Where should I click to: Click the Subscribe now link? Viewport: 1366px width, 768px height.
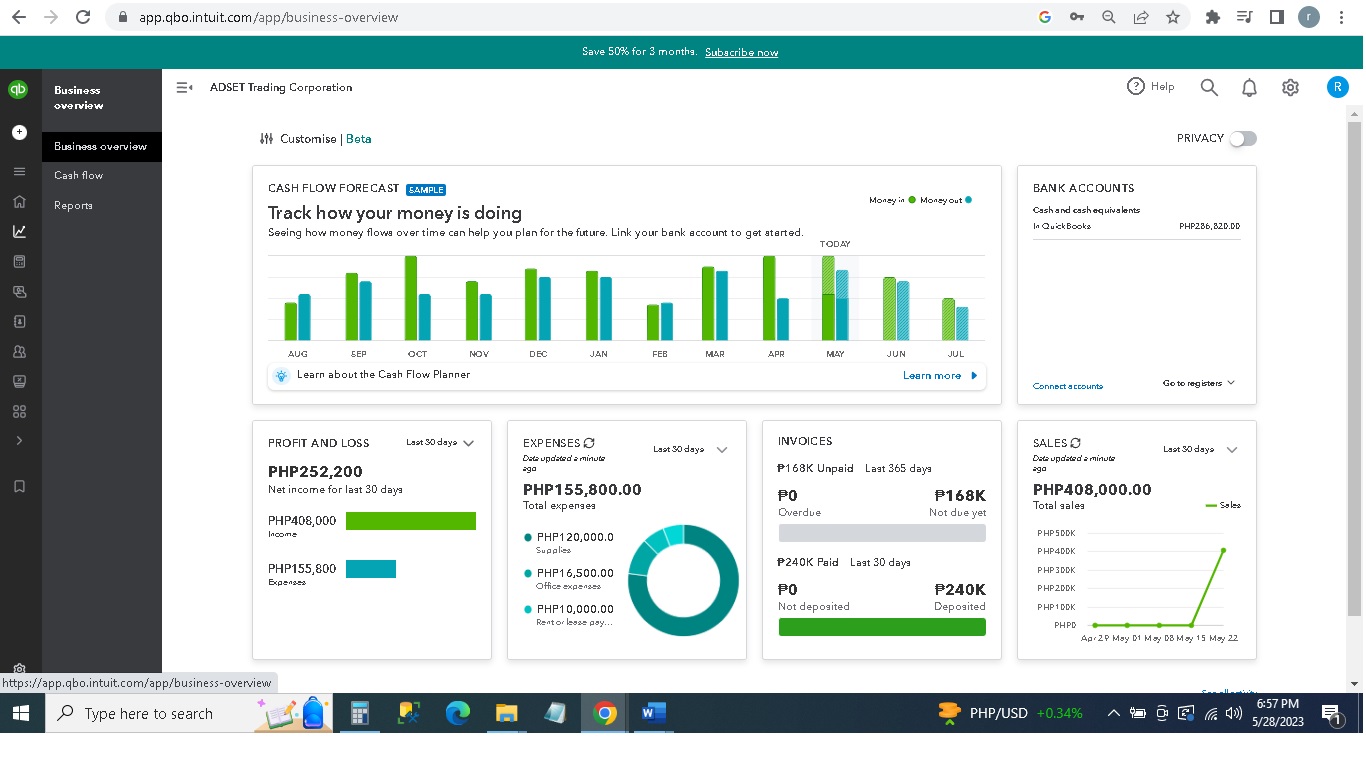click(741, 52)
